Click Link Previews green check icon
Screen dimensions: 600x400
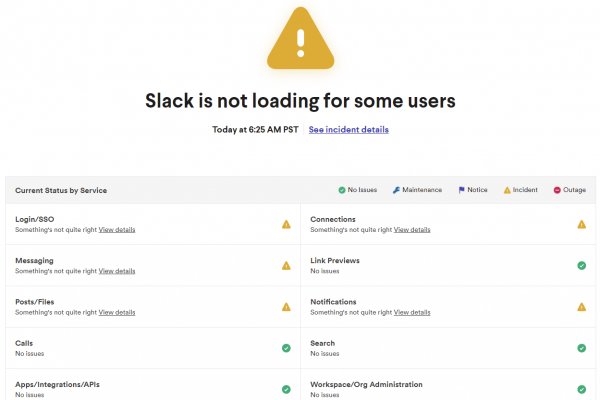581,265
